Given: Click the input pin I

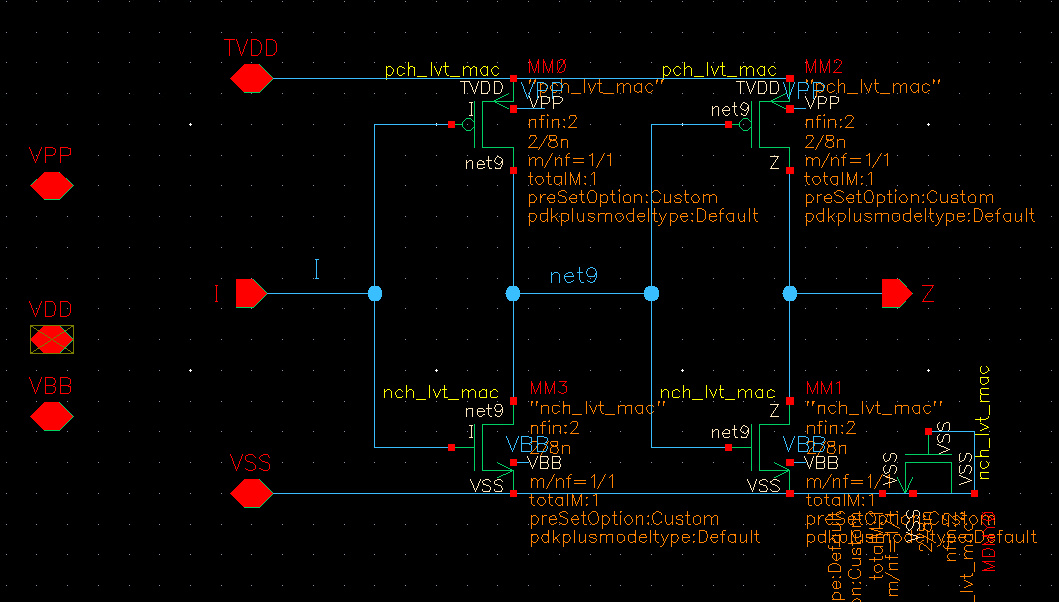Looking at the screenshot, I should coord(250,293).
